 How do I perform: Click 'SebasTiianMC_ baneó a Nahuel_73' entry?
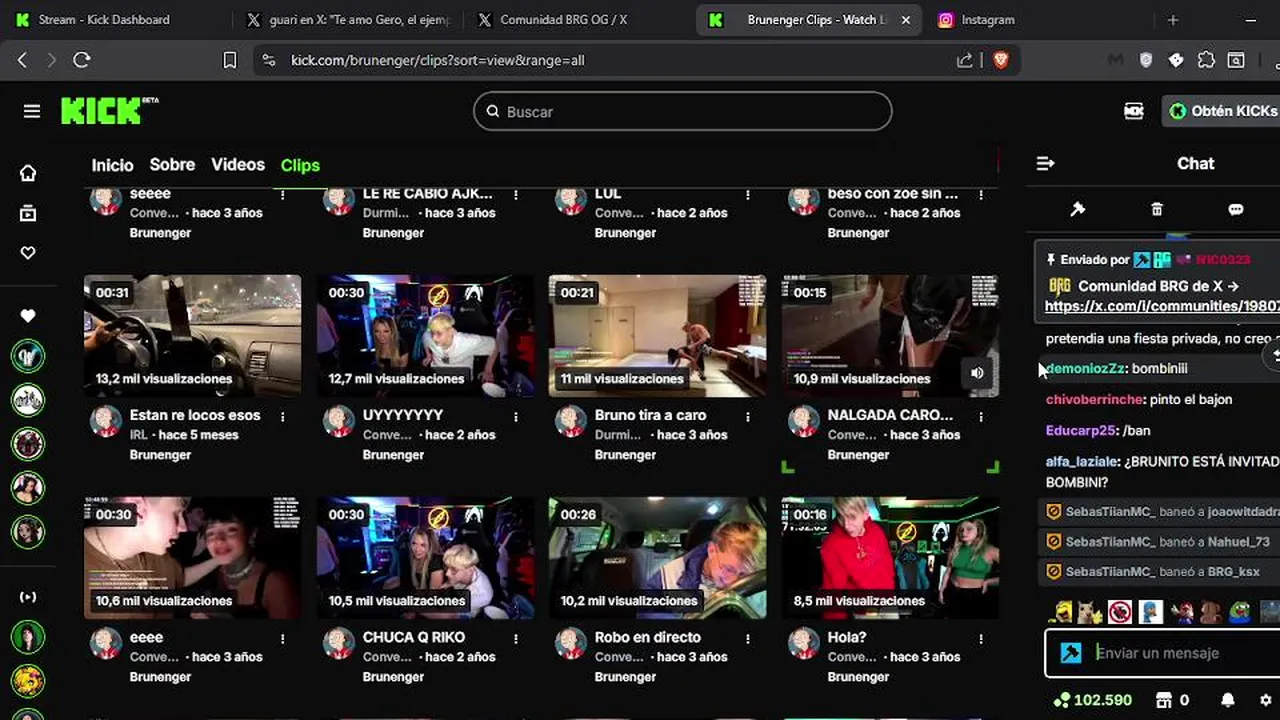click(x=1160, y=542)
